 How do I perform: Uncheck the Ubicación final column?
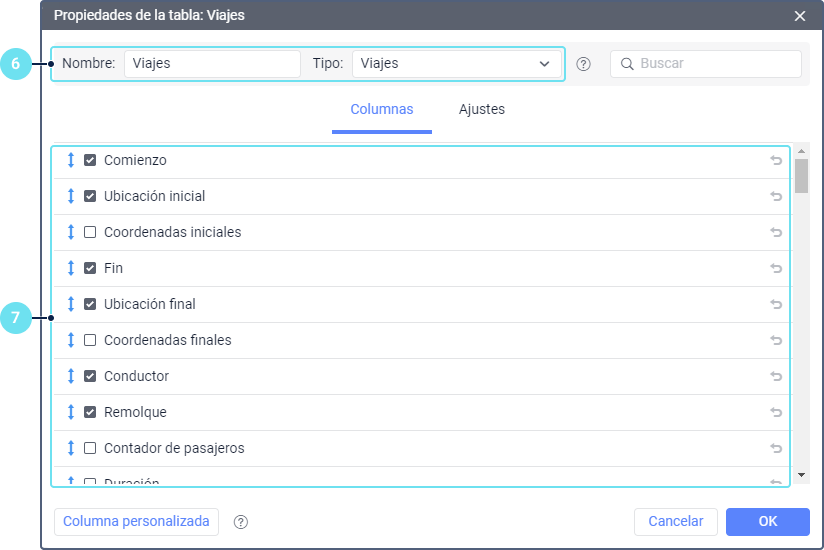[90, 304]
